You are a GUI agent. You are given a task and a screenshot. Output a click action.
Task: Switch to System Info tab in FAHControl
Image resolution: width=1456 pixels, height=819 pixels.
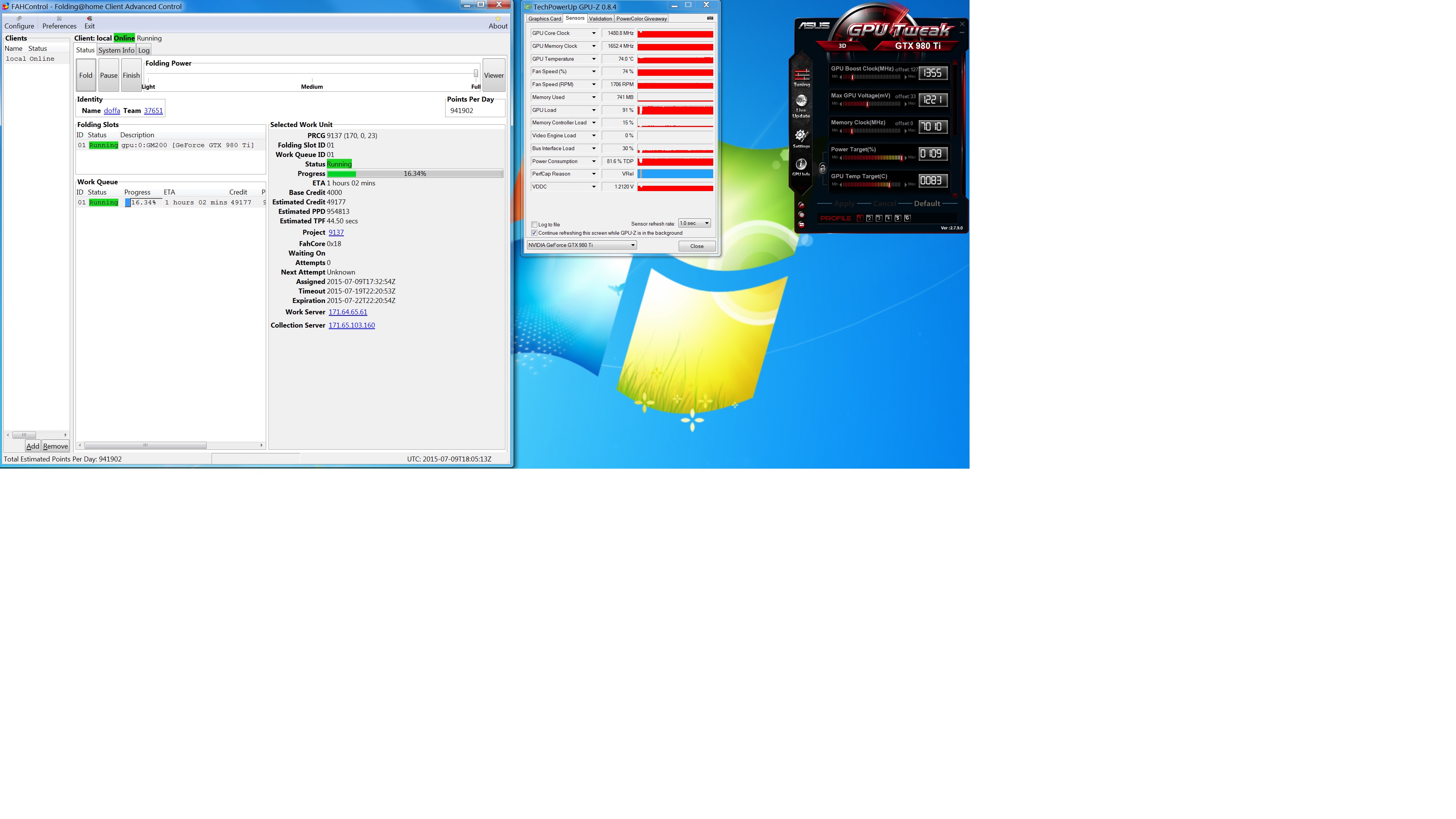coord(116,50)
